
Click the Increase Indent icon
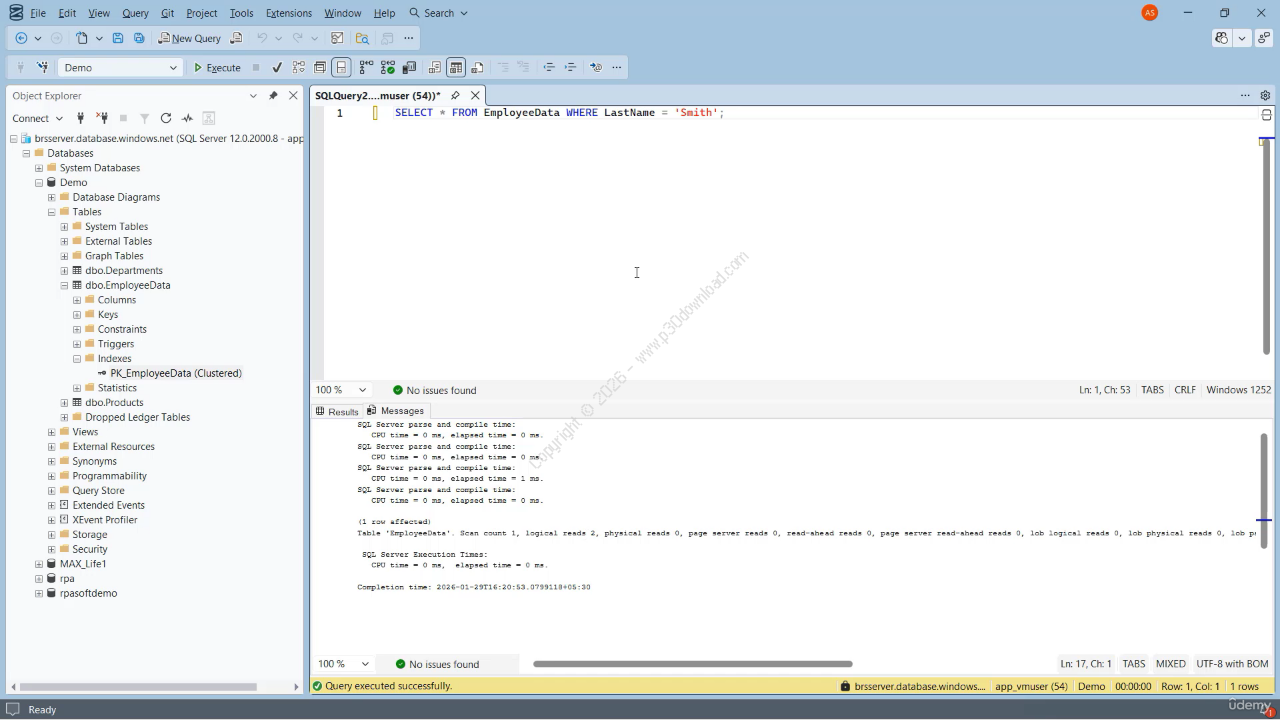pos(570,68)
